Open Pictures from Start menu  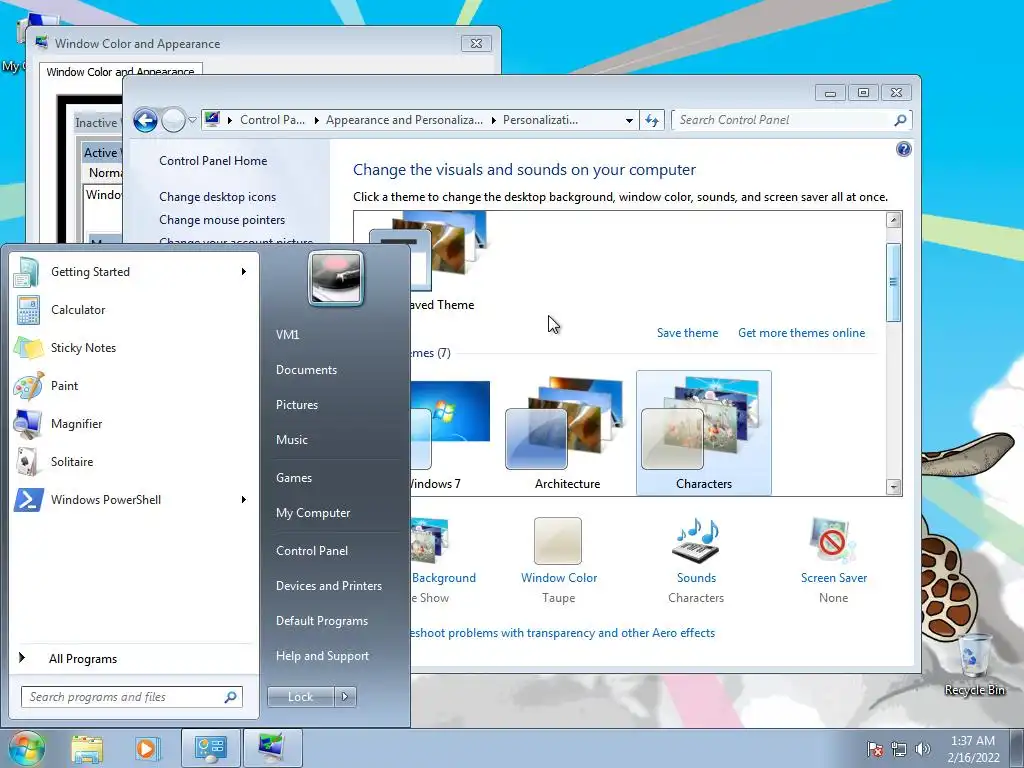296,405
